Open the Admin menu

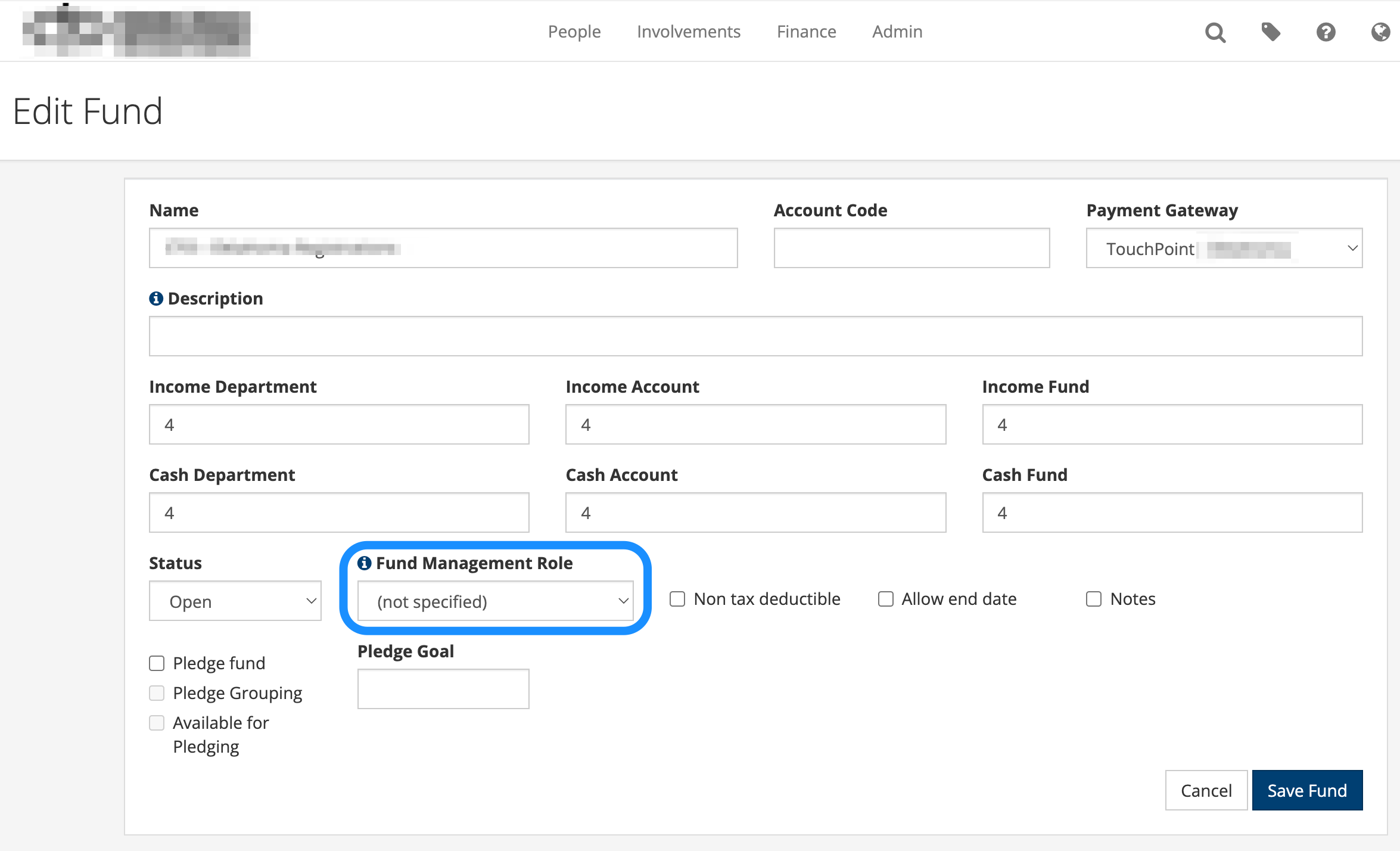tap(897, 32)
